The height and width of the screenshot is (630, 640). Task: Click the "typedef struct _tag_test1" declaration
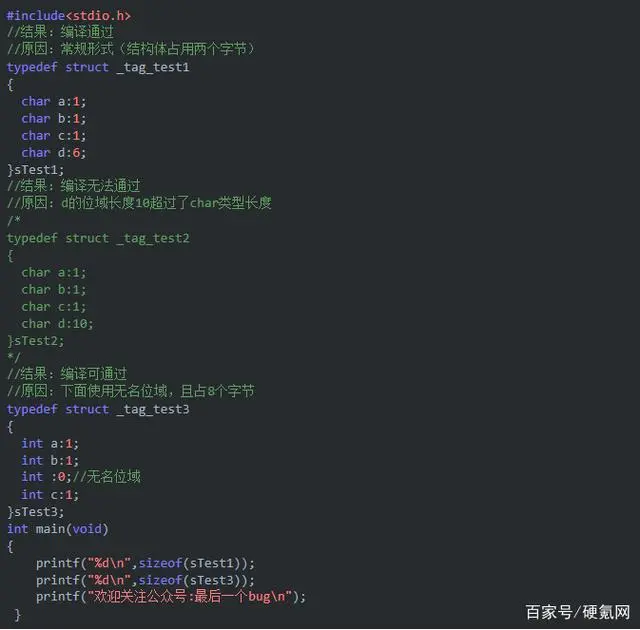97,67
